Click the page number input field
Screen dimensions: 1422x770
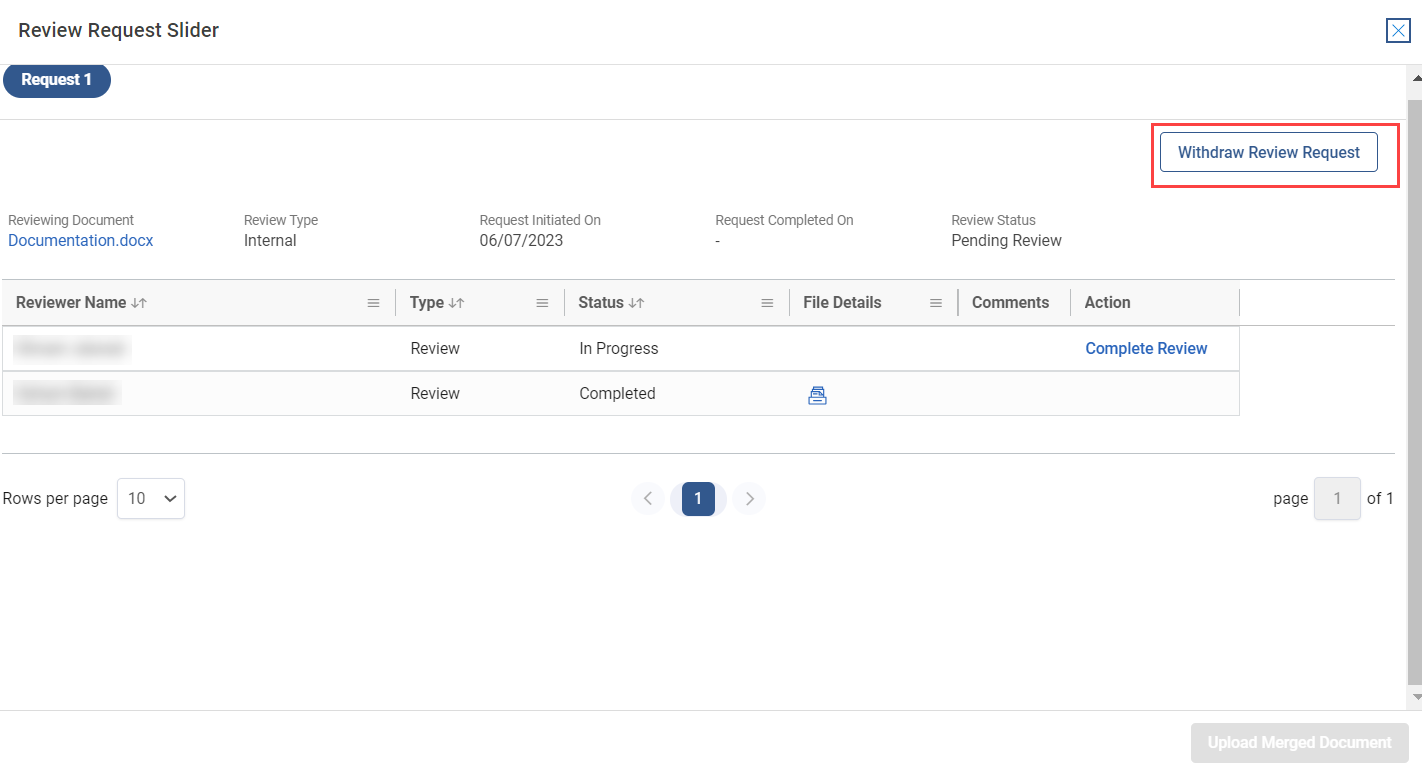pos(1336,498)
